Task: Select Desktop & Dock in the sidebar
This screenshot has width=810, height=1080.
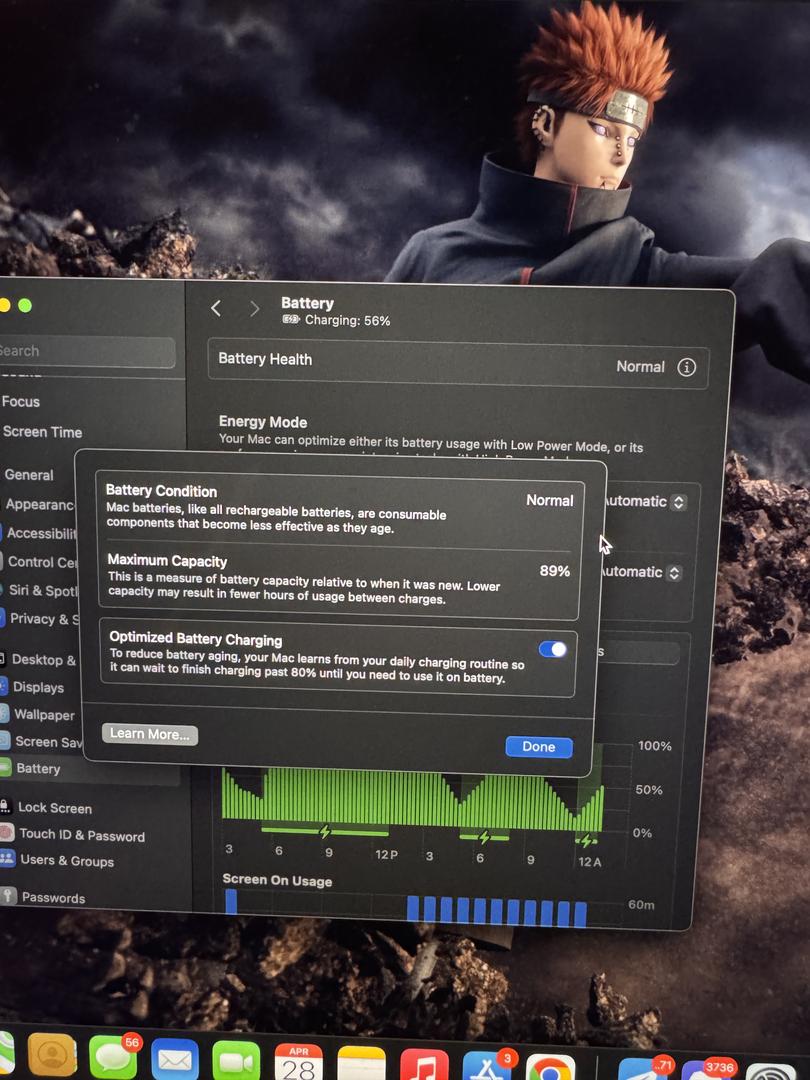Action: (43, 660)
